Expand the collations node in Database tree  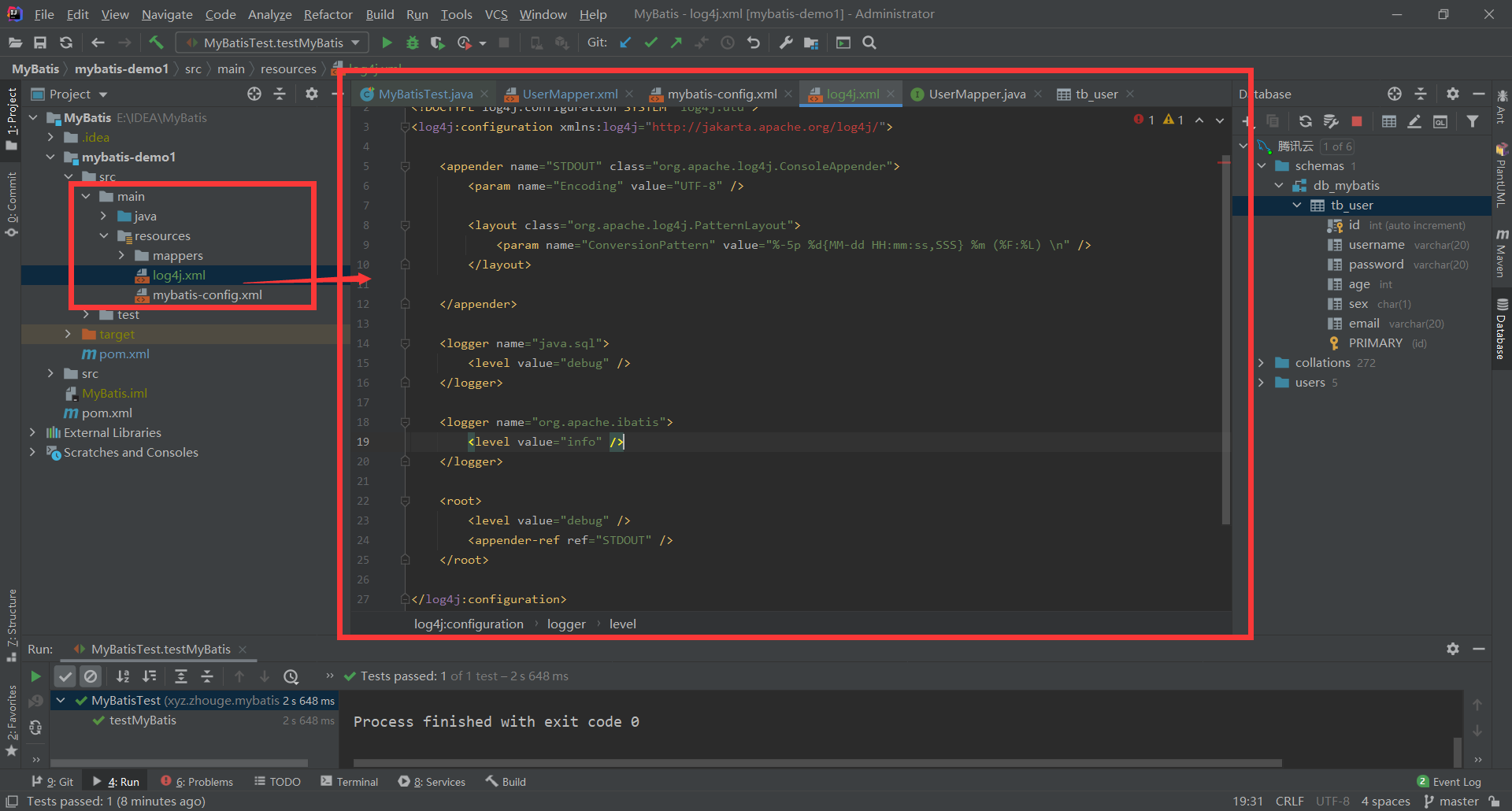coord(1261,362)
